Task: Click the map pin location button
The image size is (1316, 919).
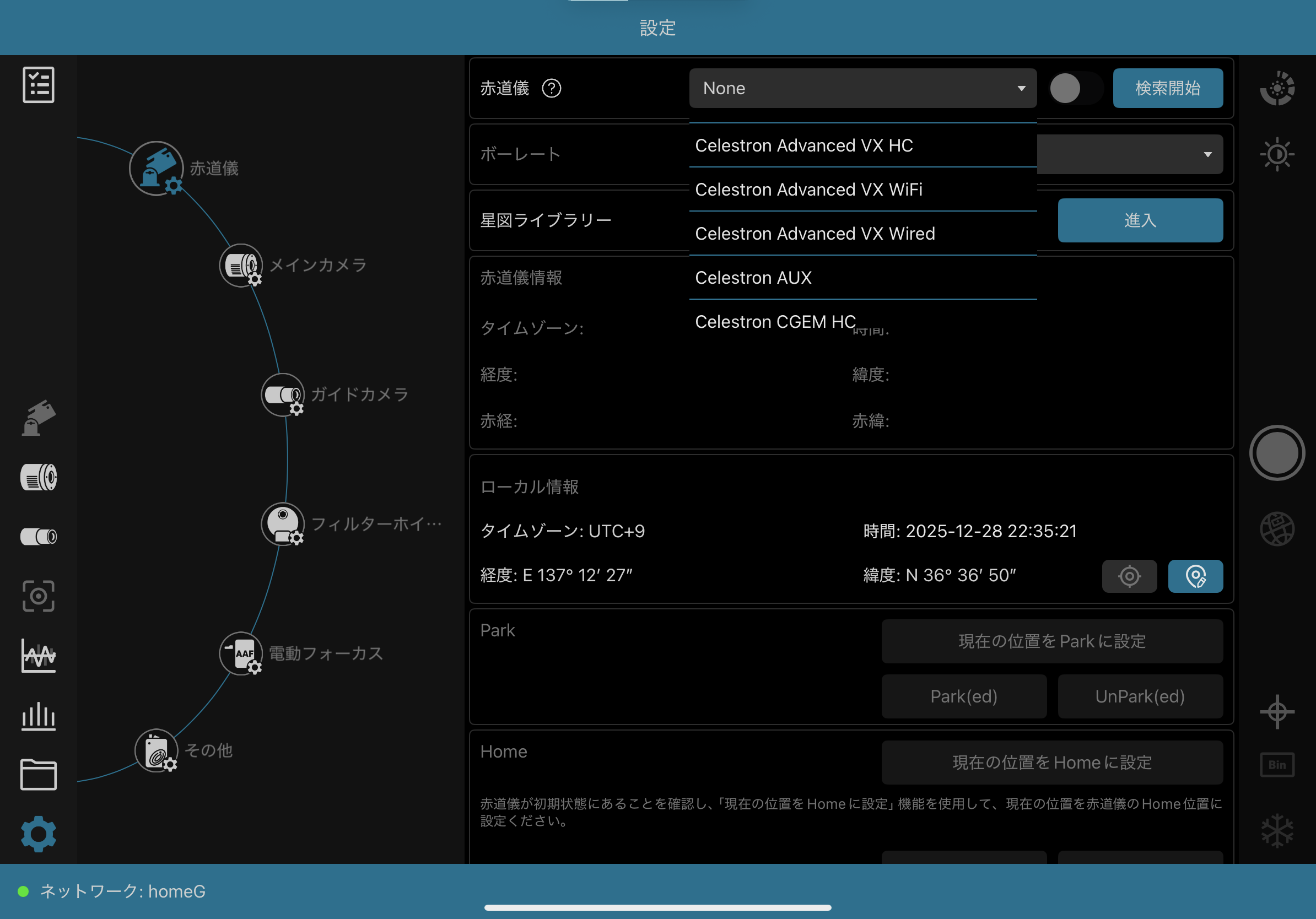Action: click(1195, 576)
